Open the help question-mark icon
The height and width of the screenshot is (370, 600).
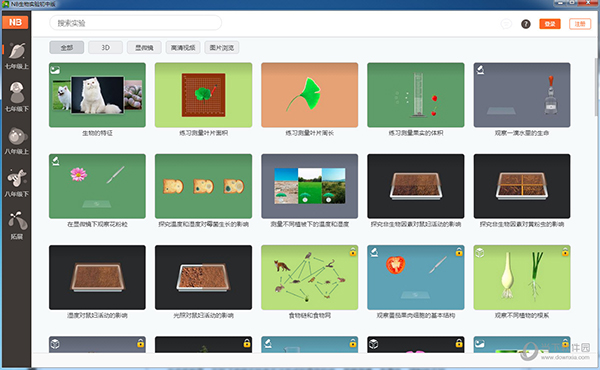coord(526,24)
